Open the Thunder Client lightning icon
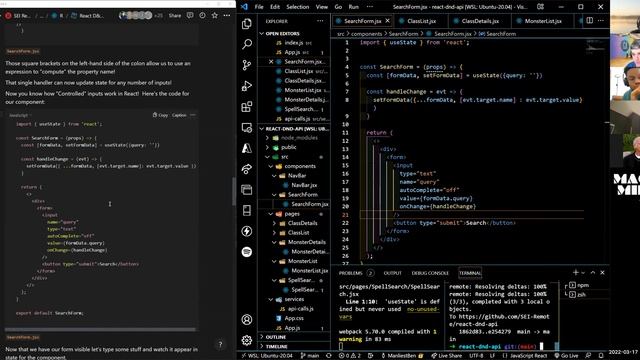The width and height of the screenshot is (640, 360). 247,231
